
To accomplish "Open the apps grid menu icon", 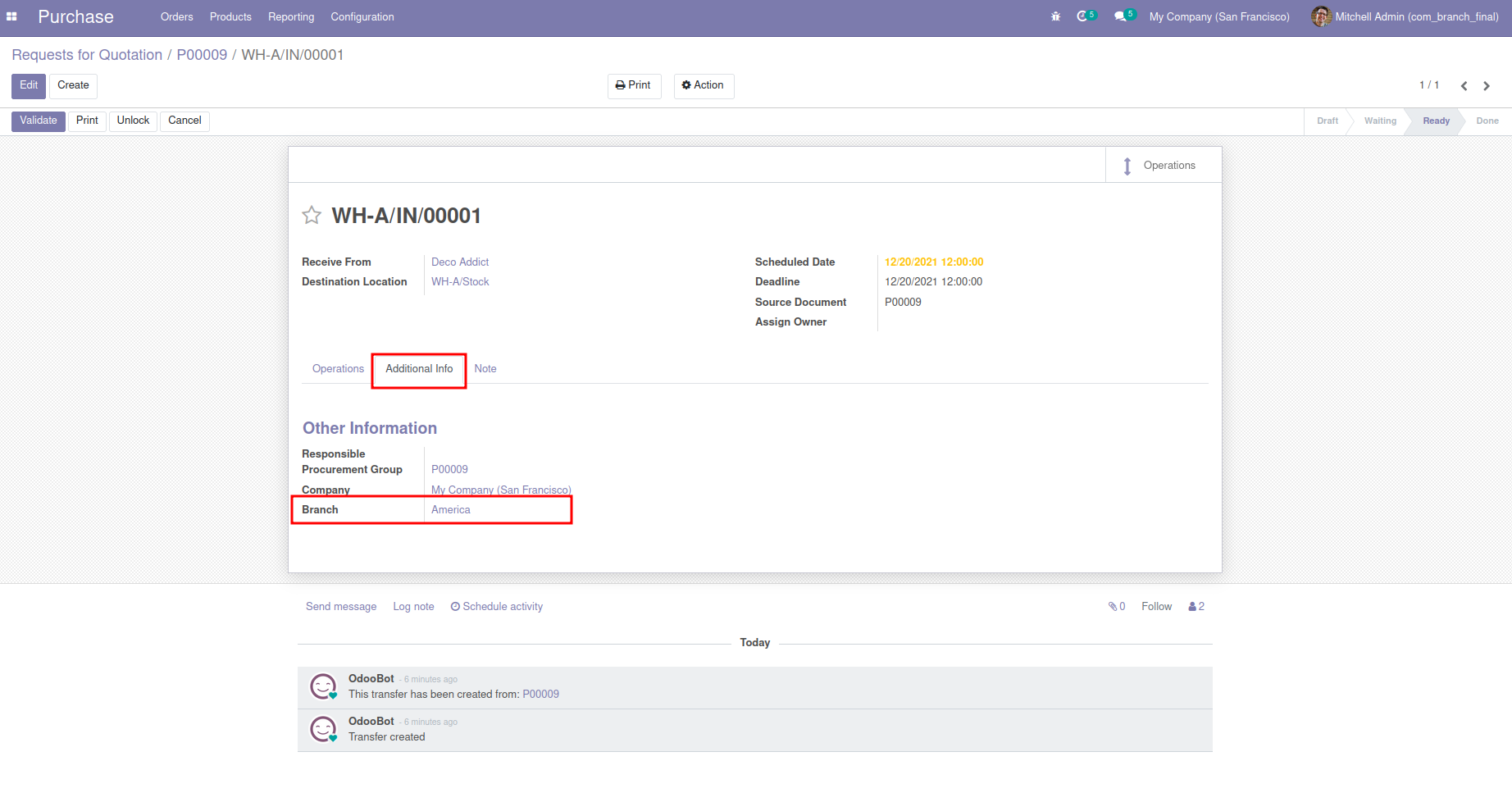I will (11, 16).
